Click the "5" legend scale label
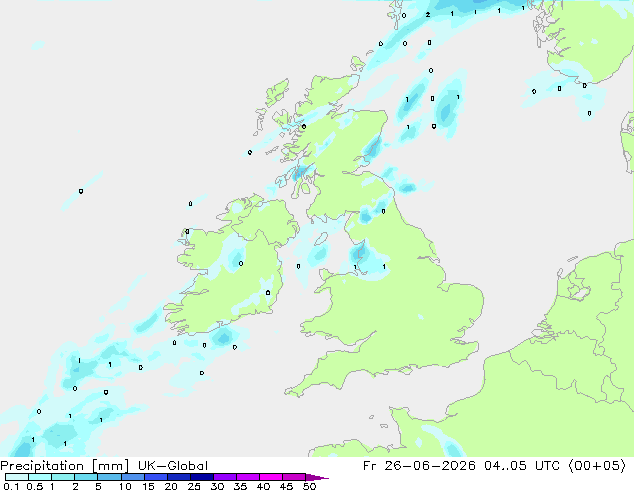 click(x=98, y=486)
